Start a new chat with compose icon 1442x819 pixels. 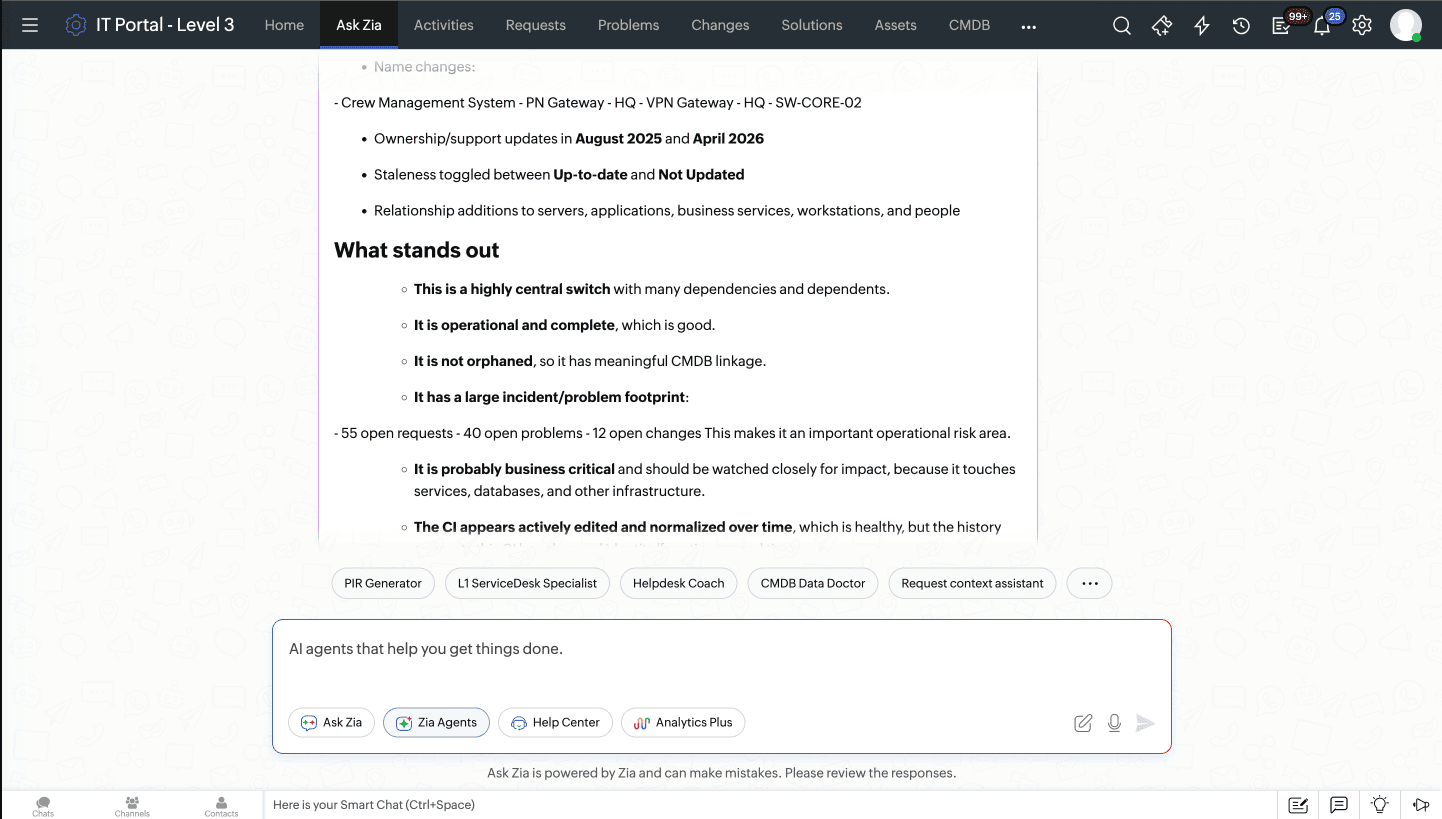click(x=1083, y=723)
